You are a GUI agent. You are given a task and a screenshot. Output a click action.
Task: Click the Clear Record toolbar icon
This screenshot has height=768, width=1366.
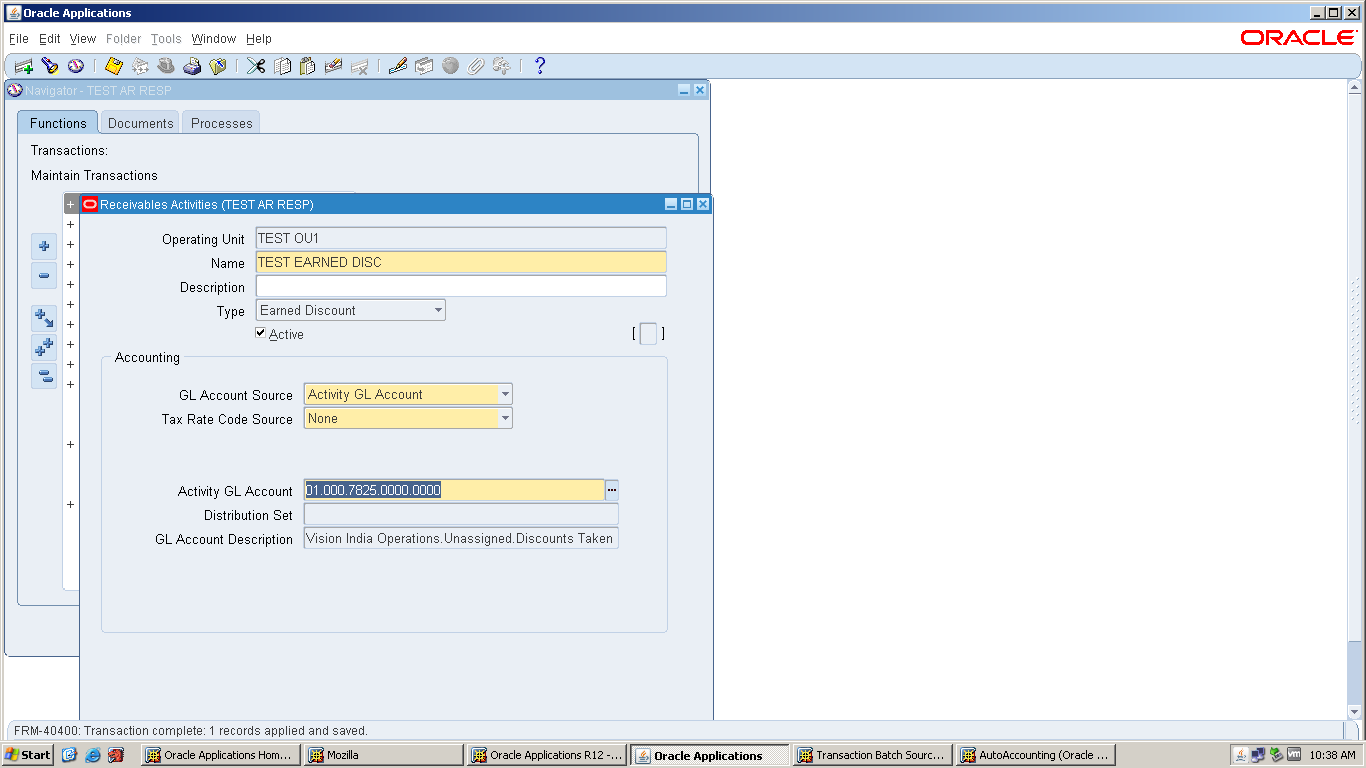334,65
